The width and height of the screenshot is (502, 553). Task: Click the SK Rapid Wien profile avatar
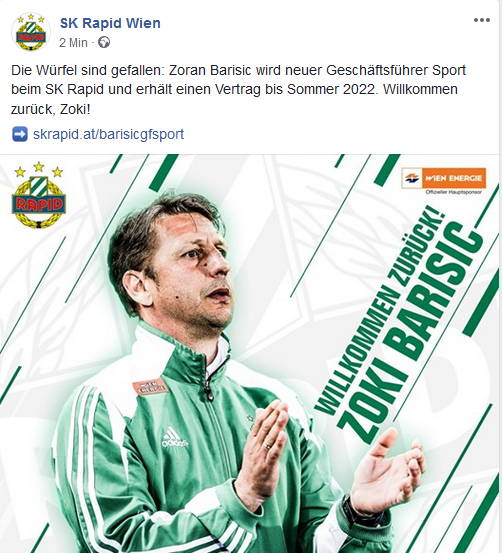[x=31, y=32]
